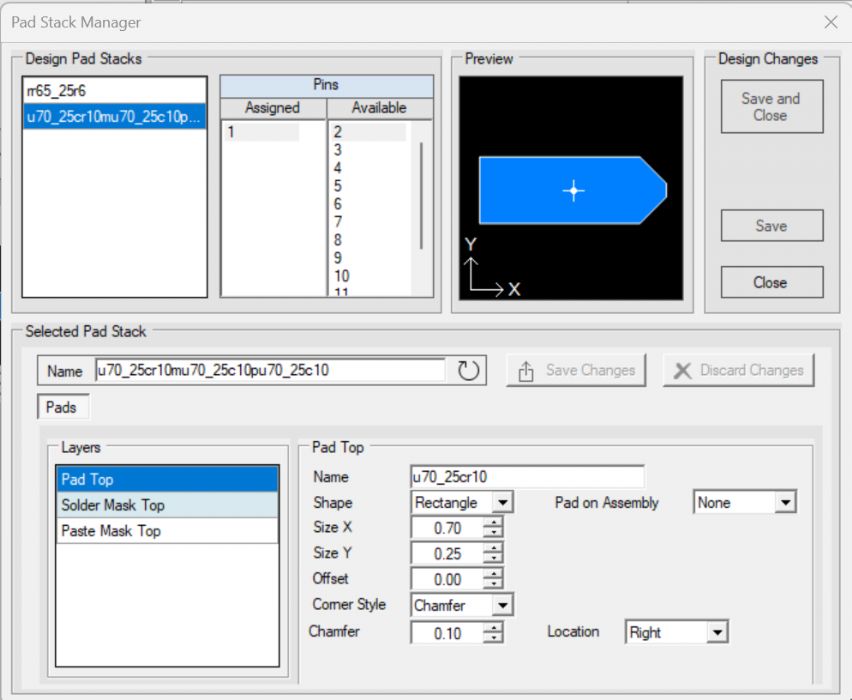
Task: Click the Save button
Action: (x=771, y=226)
